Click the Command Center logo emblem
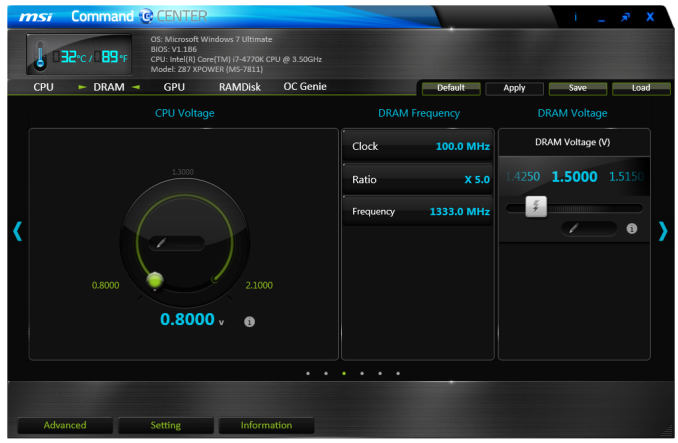Screen dimensions: 678x443 pos(146,16)
